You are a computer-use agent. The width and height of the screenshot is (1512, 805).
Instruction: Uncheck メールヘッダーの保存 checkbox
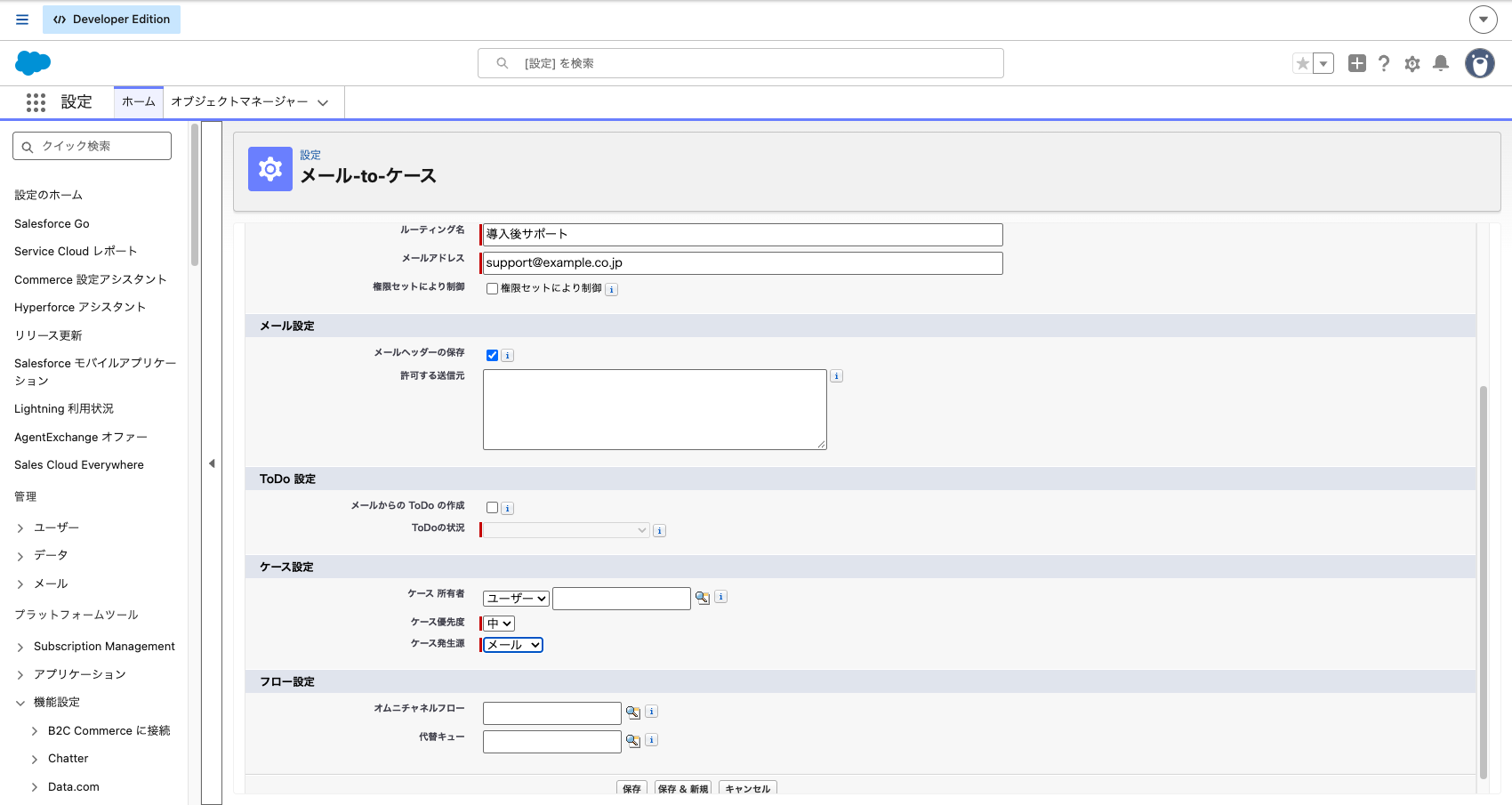[492, 355]
